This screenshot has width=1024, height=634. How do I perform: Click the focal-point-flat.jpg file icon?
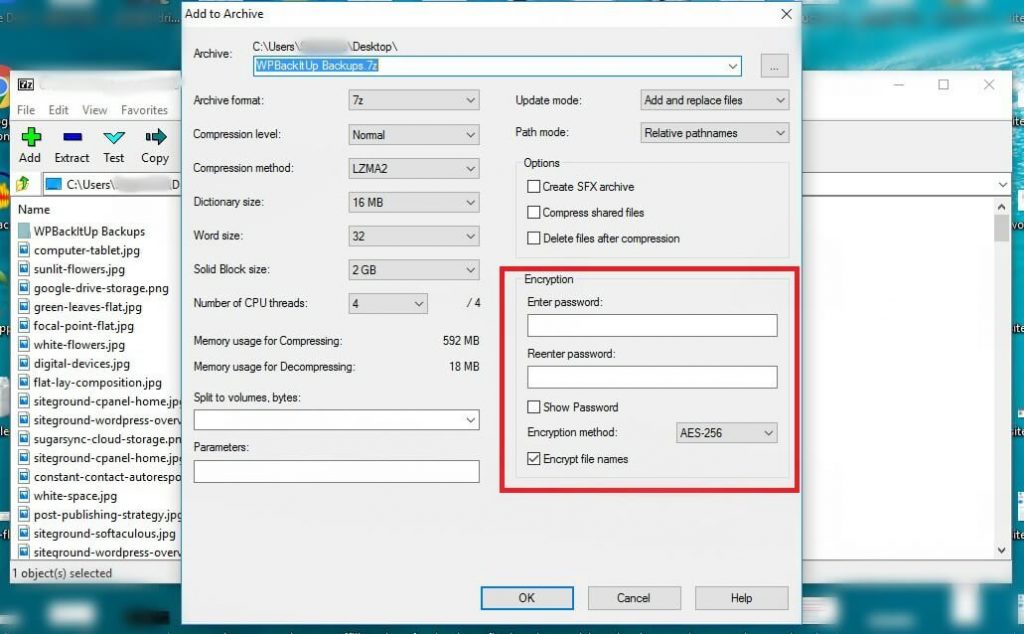24,325
